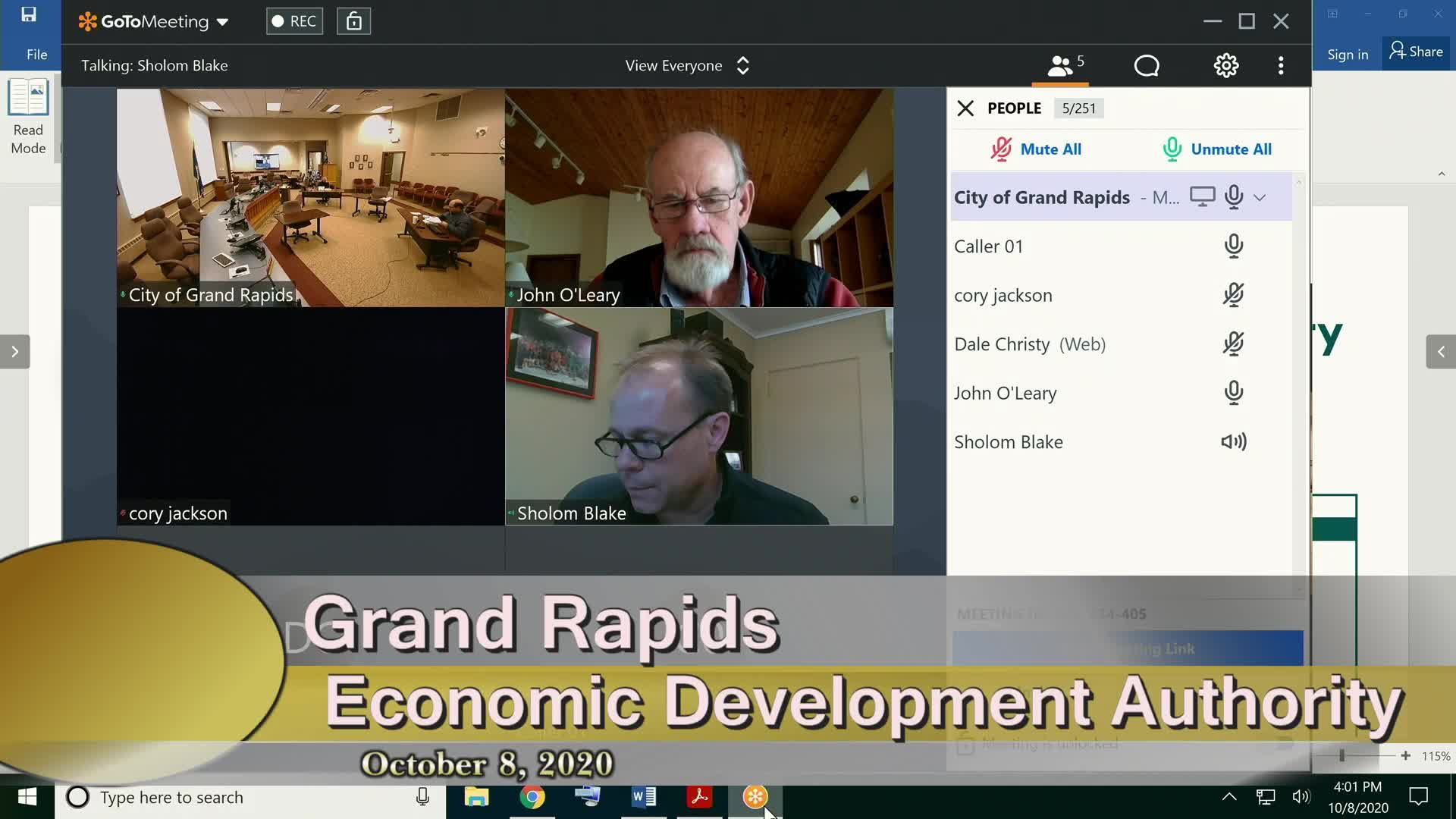Select cory jackson video tile
The width and height of the screenshot is (1456, 819).
[x=310, y=416]
